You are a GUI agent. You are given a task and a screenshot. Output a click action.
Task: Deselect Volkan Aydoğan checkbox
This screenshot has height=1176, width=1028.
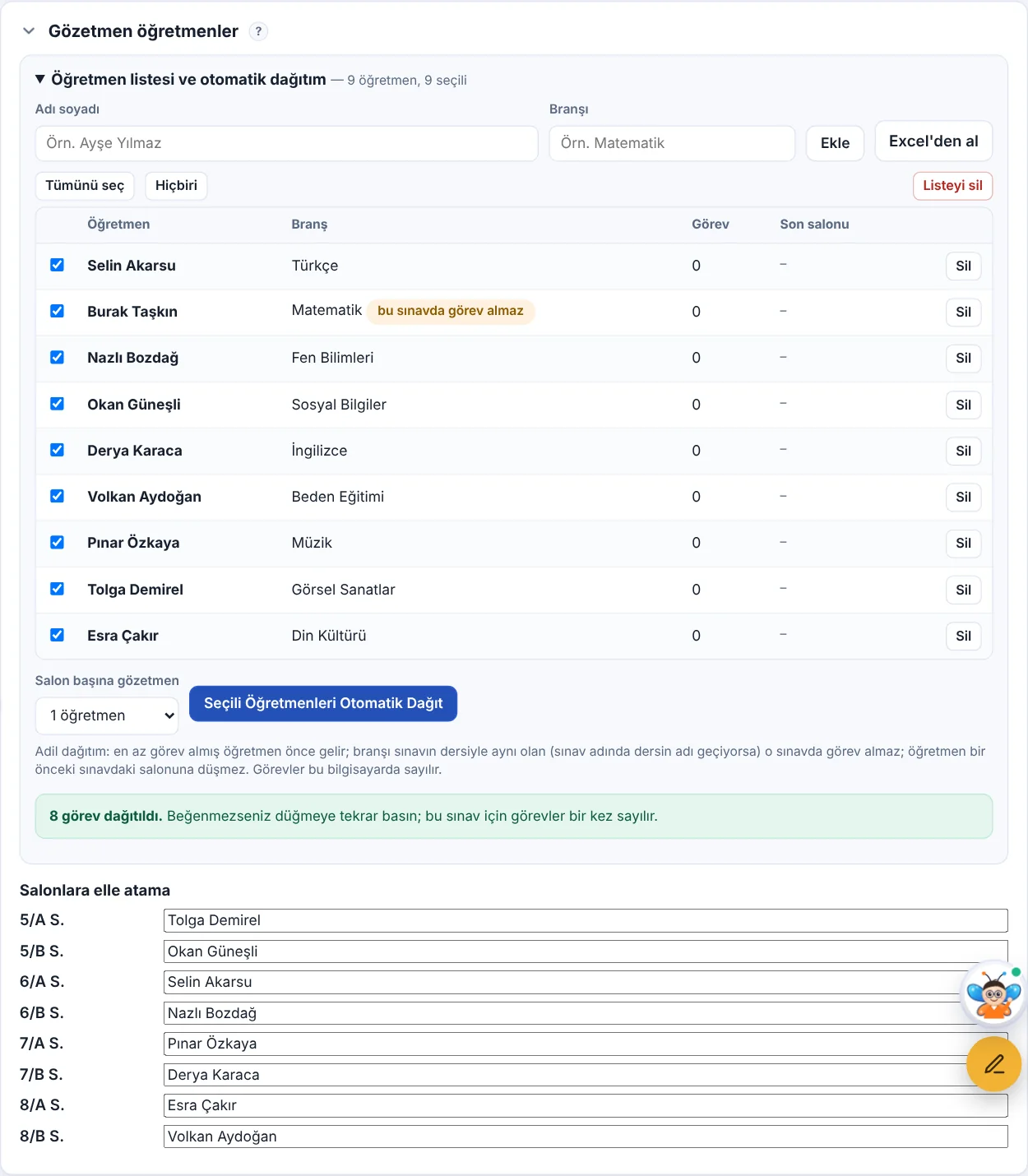tap(57, 496)
